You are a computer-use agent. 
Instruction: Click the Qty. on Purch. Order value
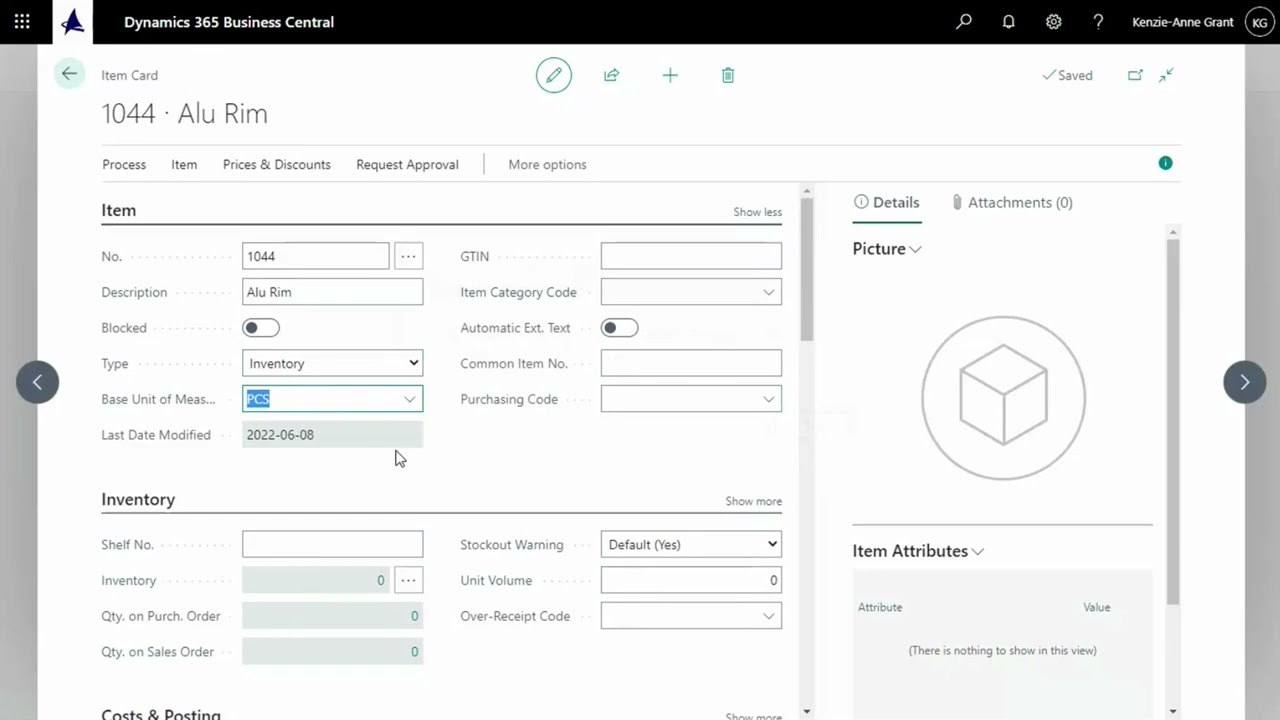coord(332,616)
